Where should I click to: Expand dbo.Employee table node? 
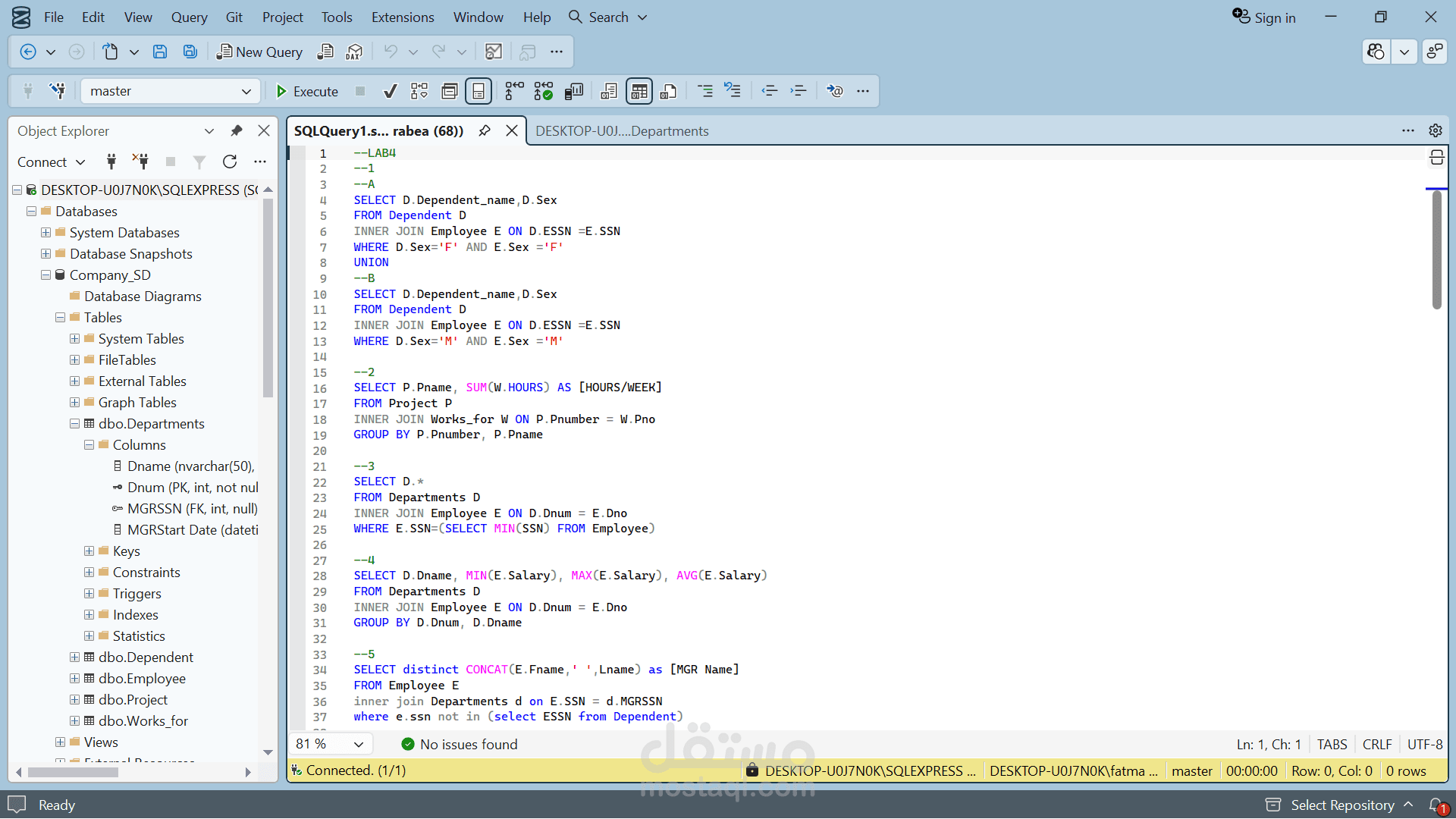74,679
